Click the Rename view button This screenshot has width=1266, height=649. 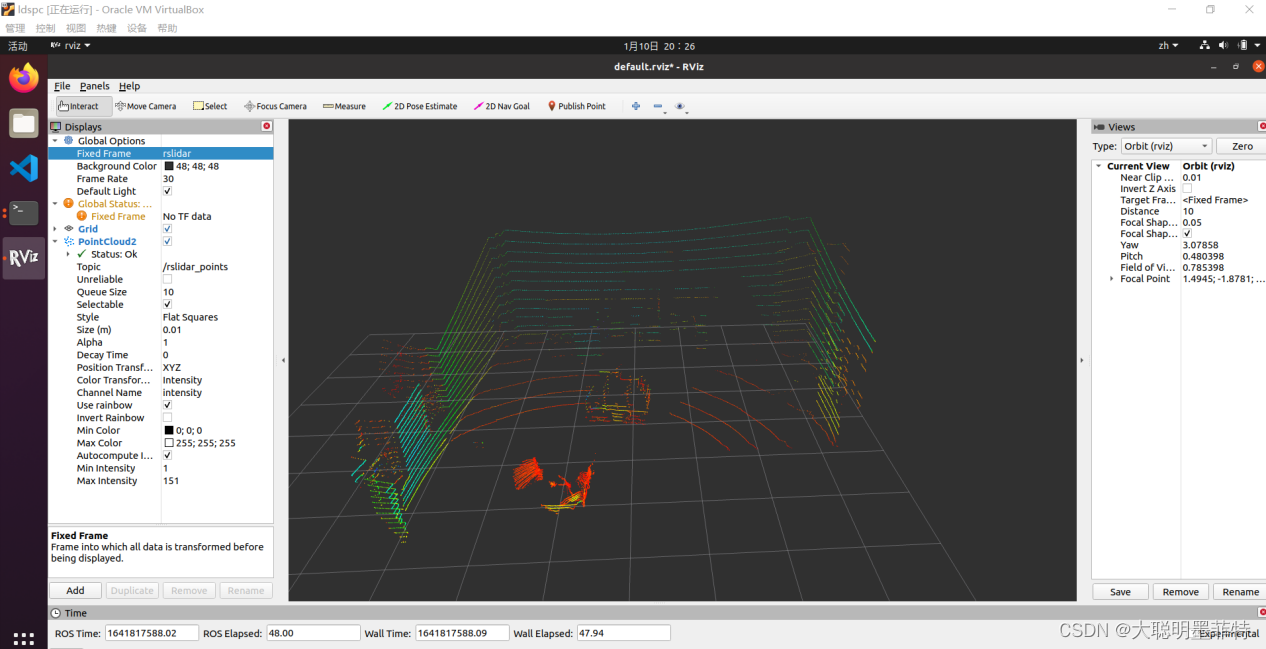coord(1240,591)
